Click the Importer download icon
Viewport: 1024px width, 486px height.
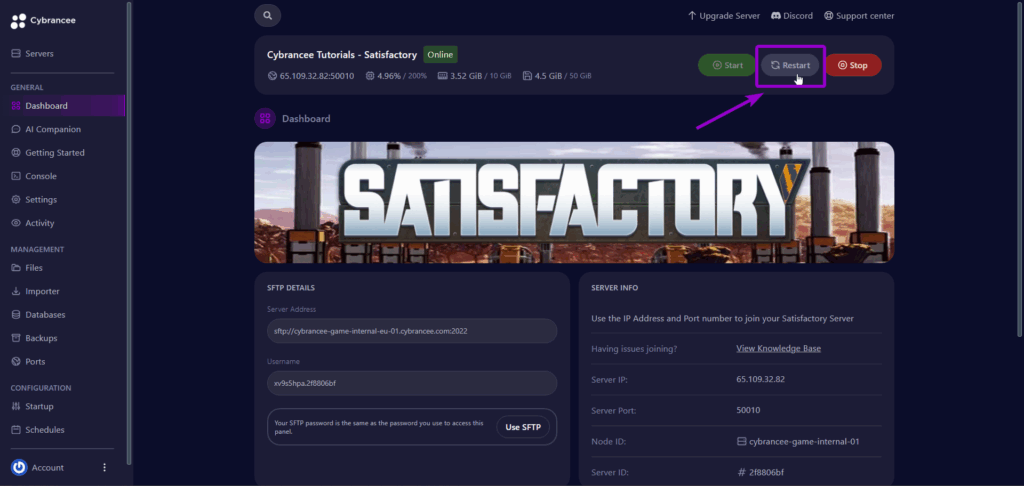pos(16,291)
